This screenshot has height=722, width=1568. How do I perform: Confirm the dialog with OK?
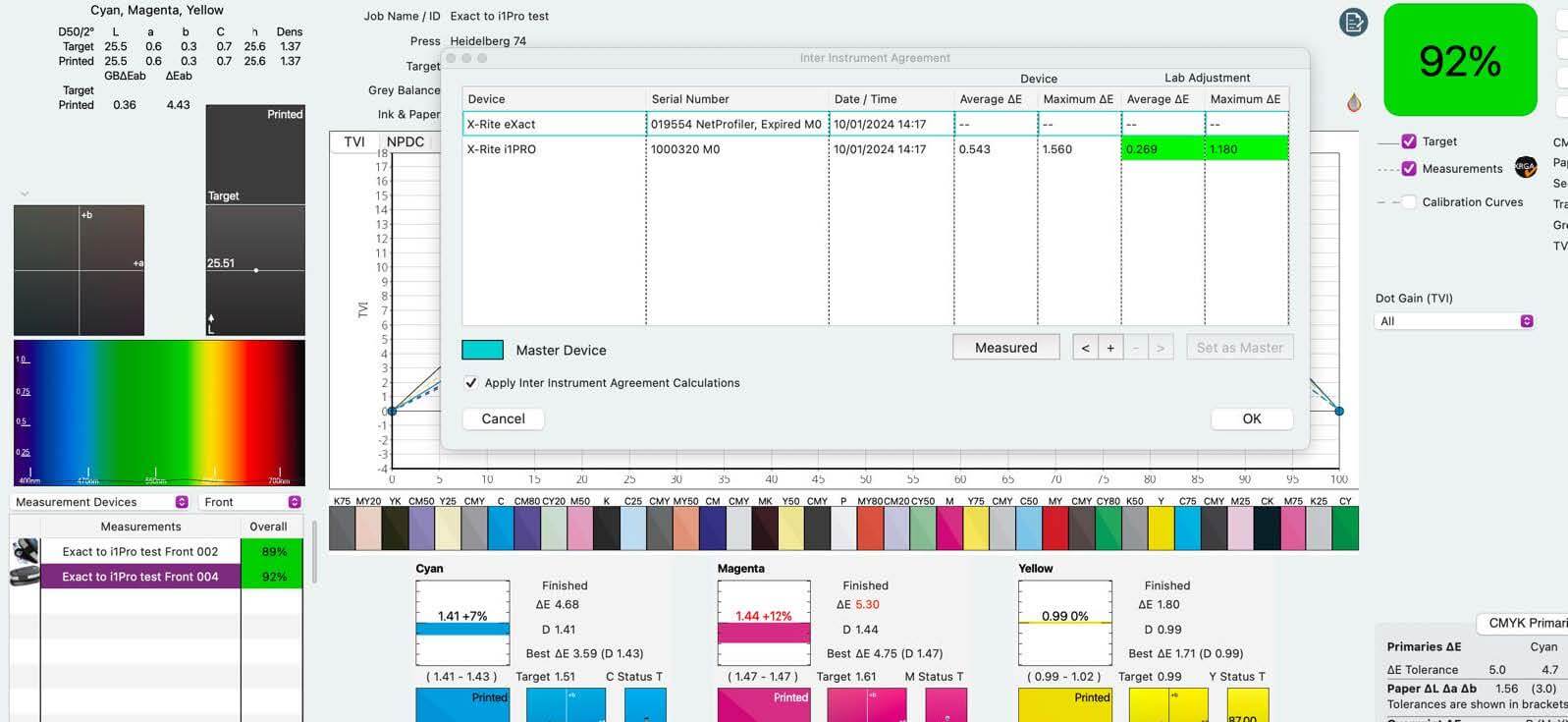click(1252, 418)
